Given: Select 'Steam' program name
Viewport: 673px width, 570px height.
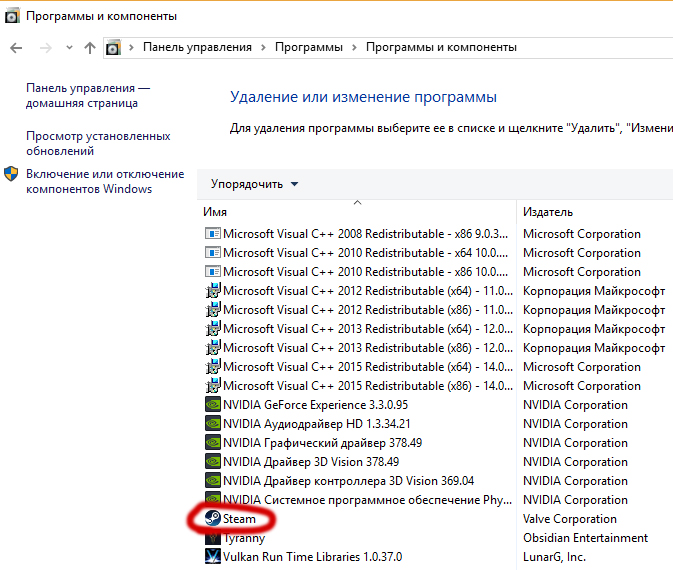Looking at the screenshot, I should 239,519.
